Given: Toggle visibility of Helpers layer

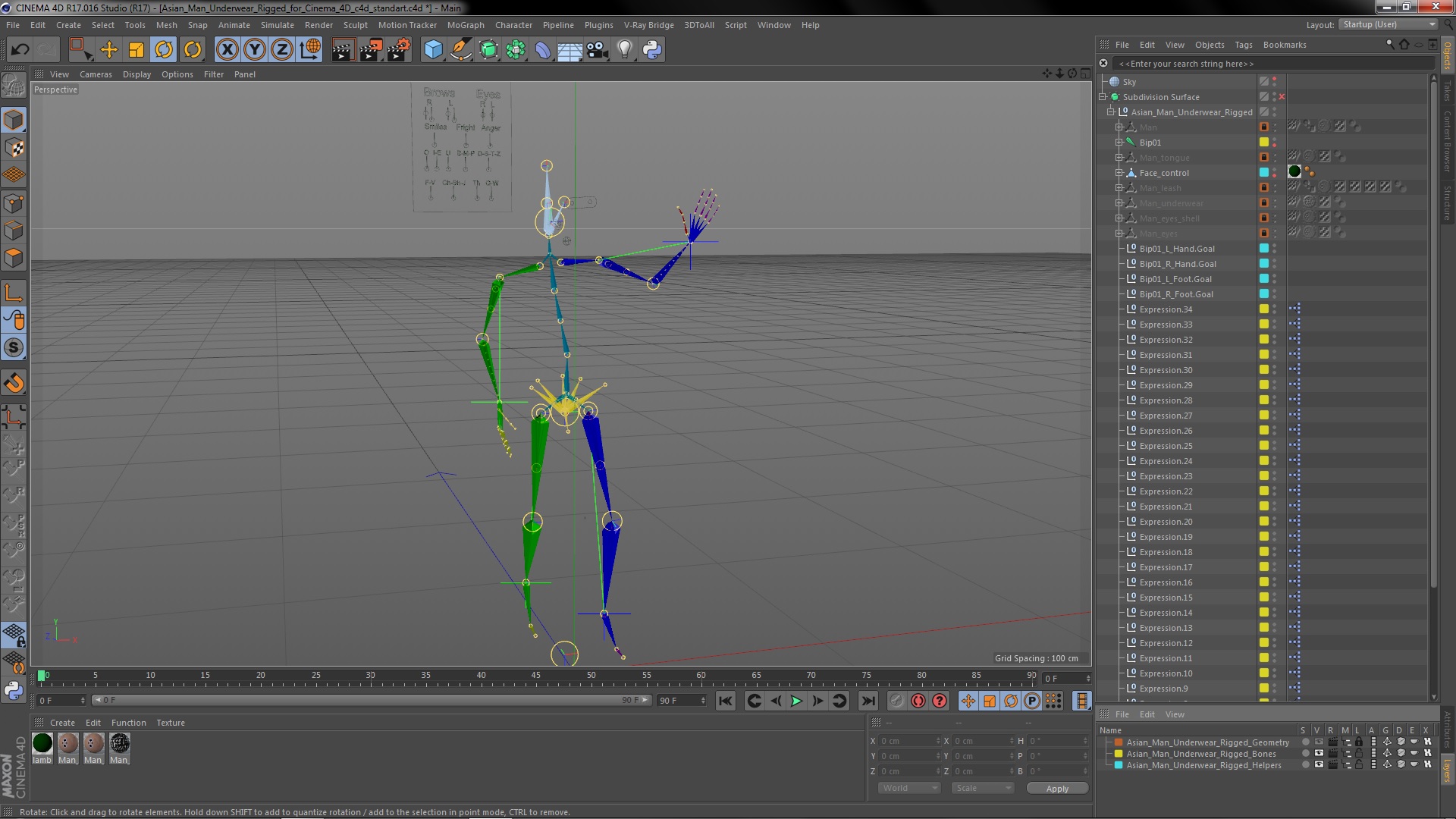Looking at the screenshot, I should click(1319, 765).
